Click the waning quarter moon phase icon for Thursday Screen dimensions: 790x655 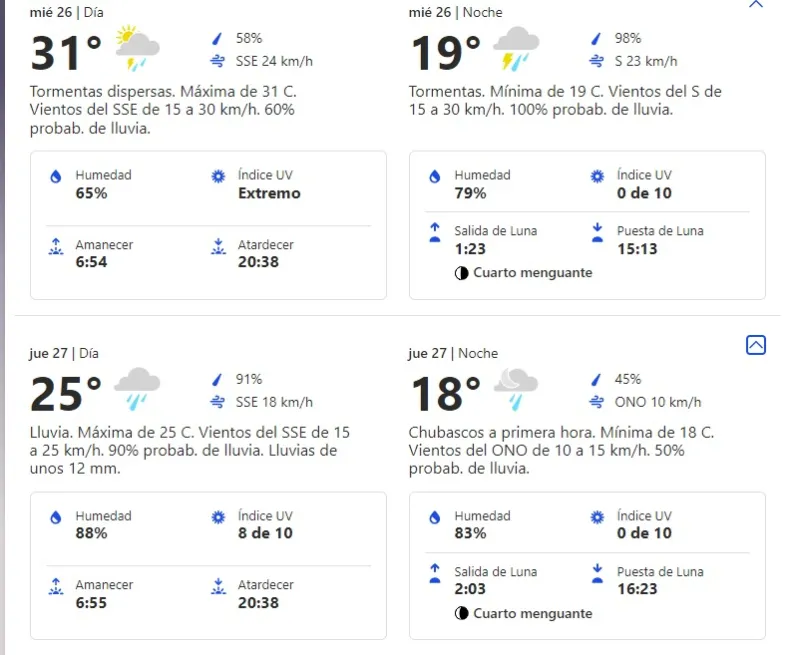point(461,614)
